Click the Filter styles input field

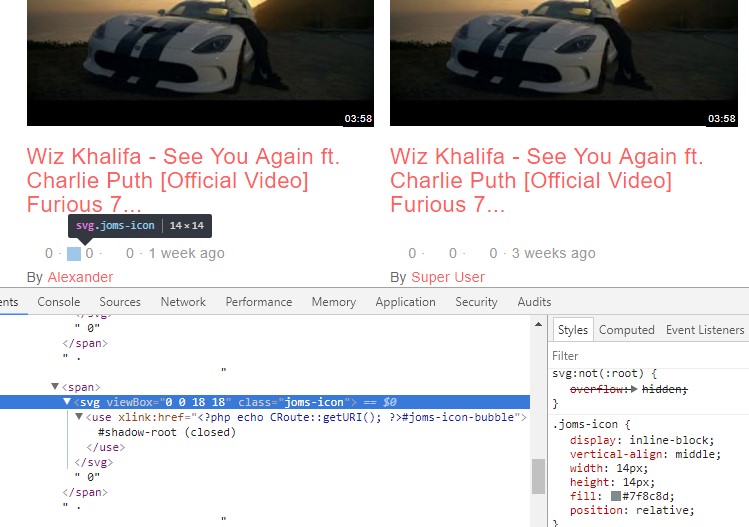pos(650,356)
